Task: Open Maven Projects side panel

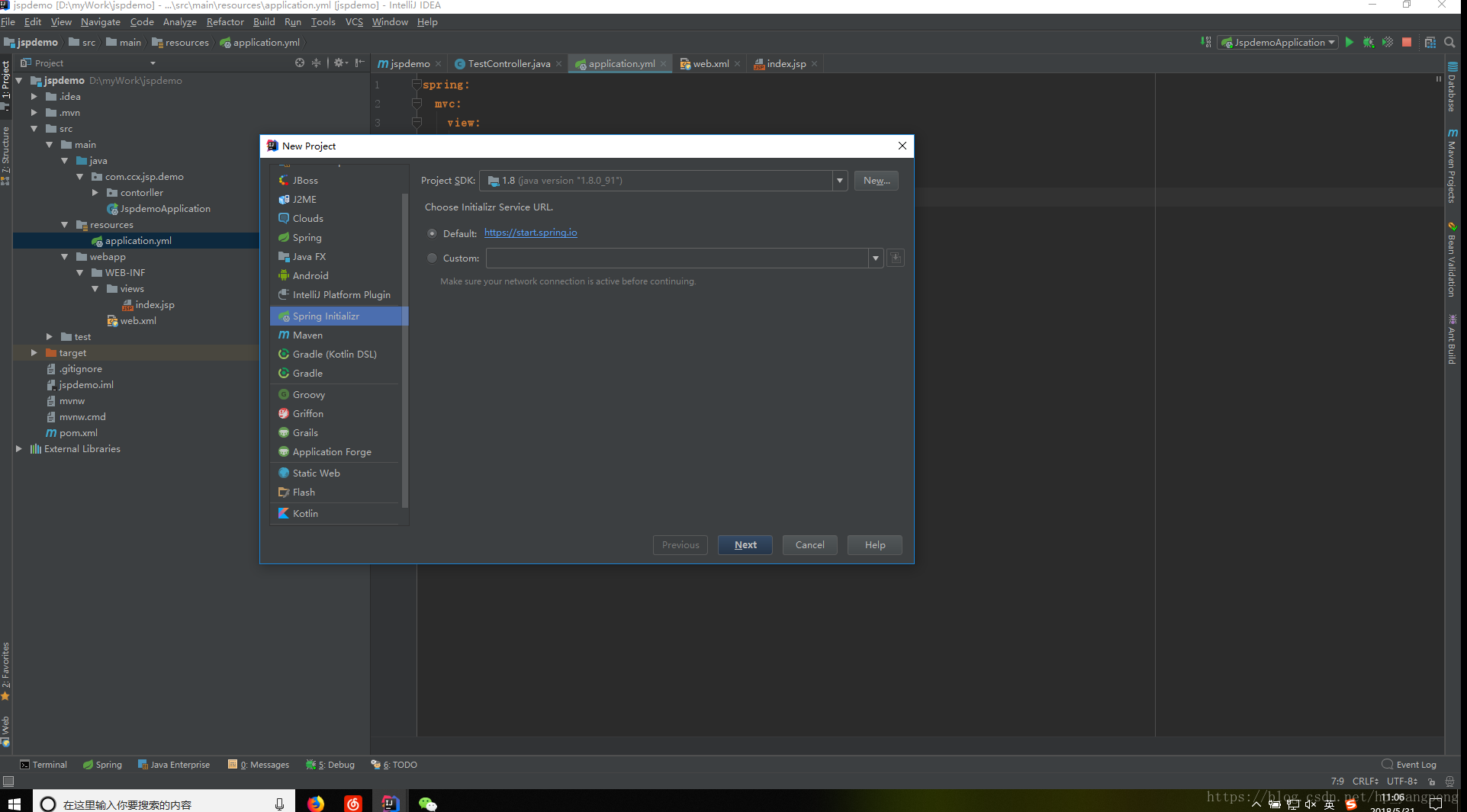Action: tap(1453, 165)
